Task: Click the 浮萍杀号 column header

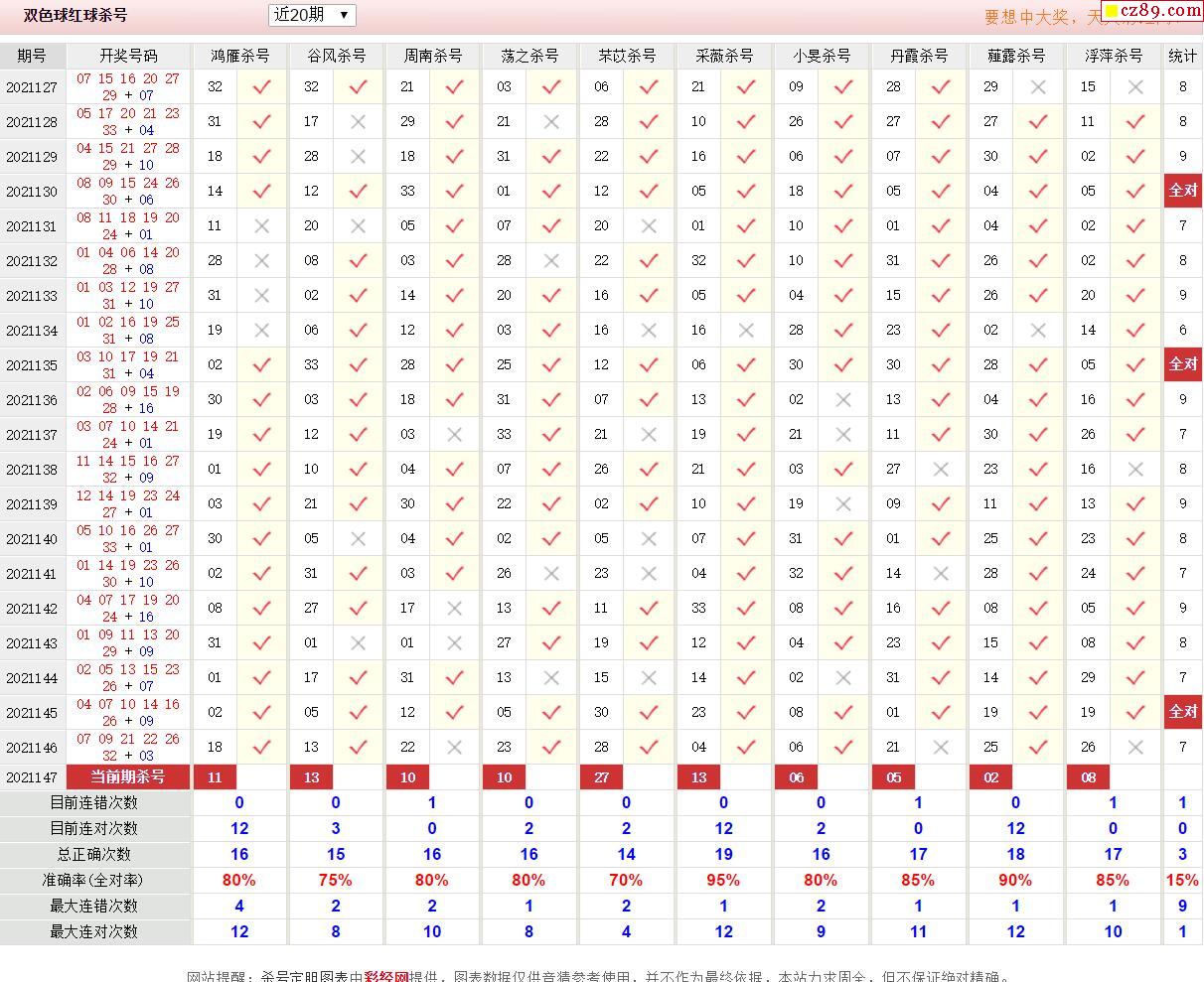Action: [x=1114, y=56]
